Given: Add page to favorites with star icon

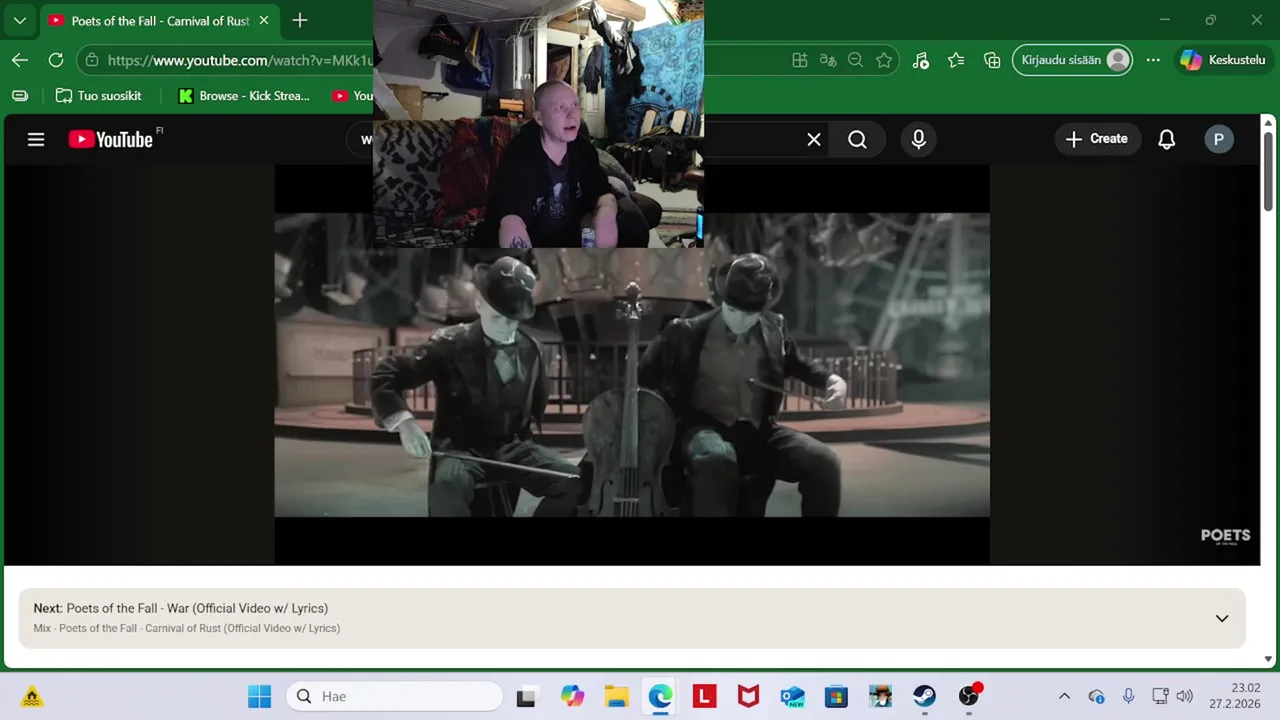Looking at the screenshot, I should [884, 60].
